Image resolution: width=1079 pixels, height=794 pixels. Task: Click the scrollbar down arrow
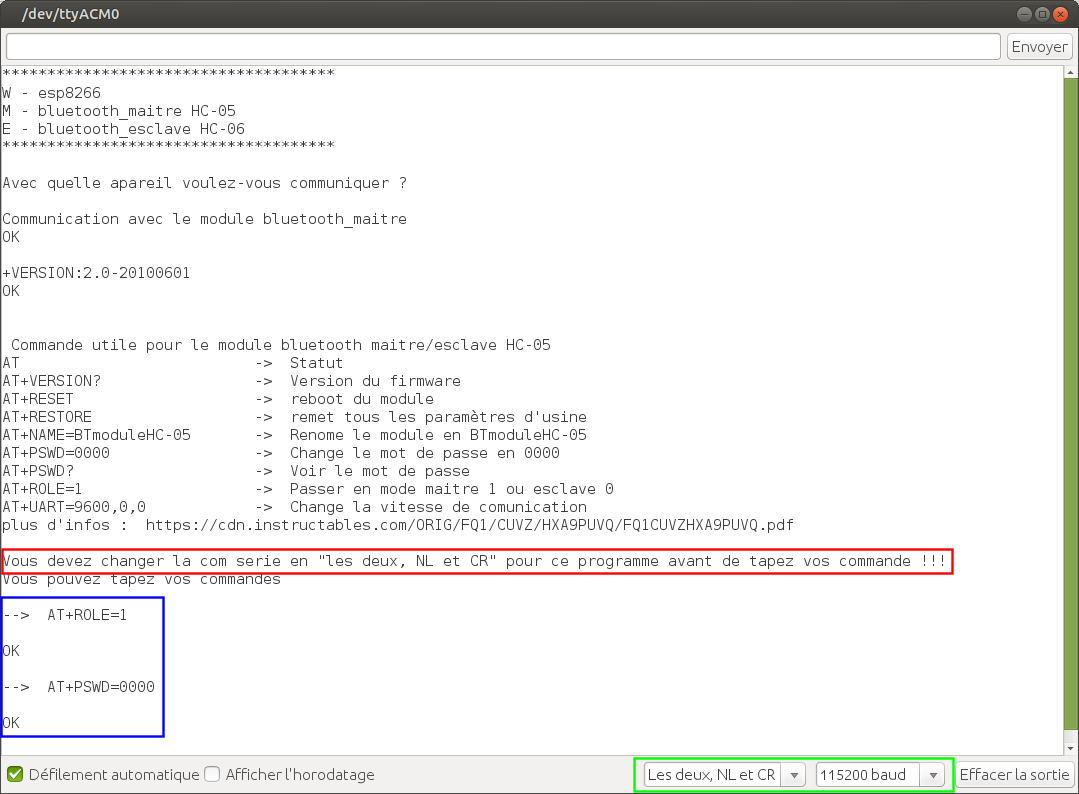1070,747
